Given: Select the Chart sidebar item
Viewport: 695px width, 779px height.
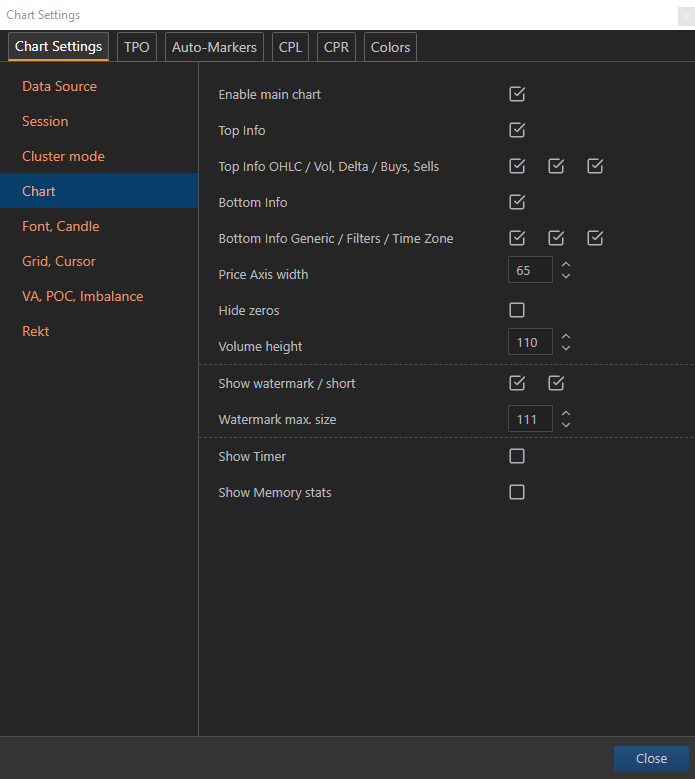Looking at the screenshot, I should [99, 191].
